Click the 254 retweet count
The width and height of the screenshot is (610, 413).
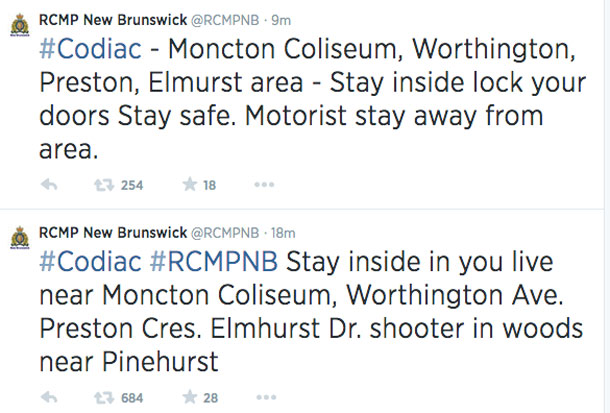[x=132, y=185]
